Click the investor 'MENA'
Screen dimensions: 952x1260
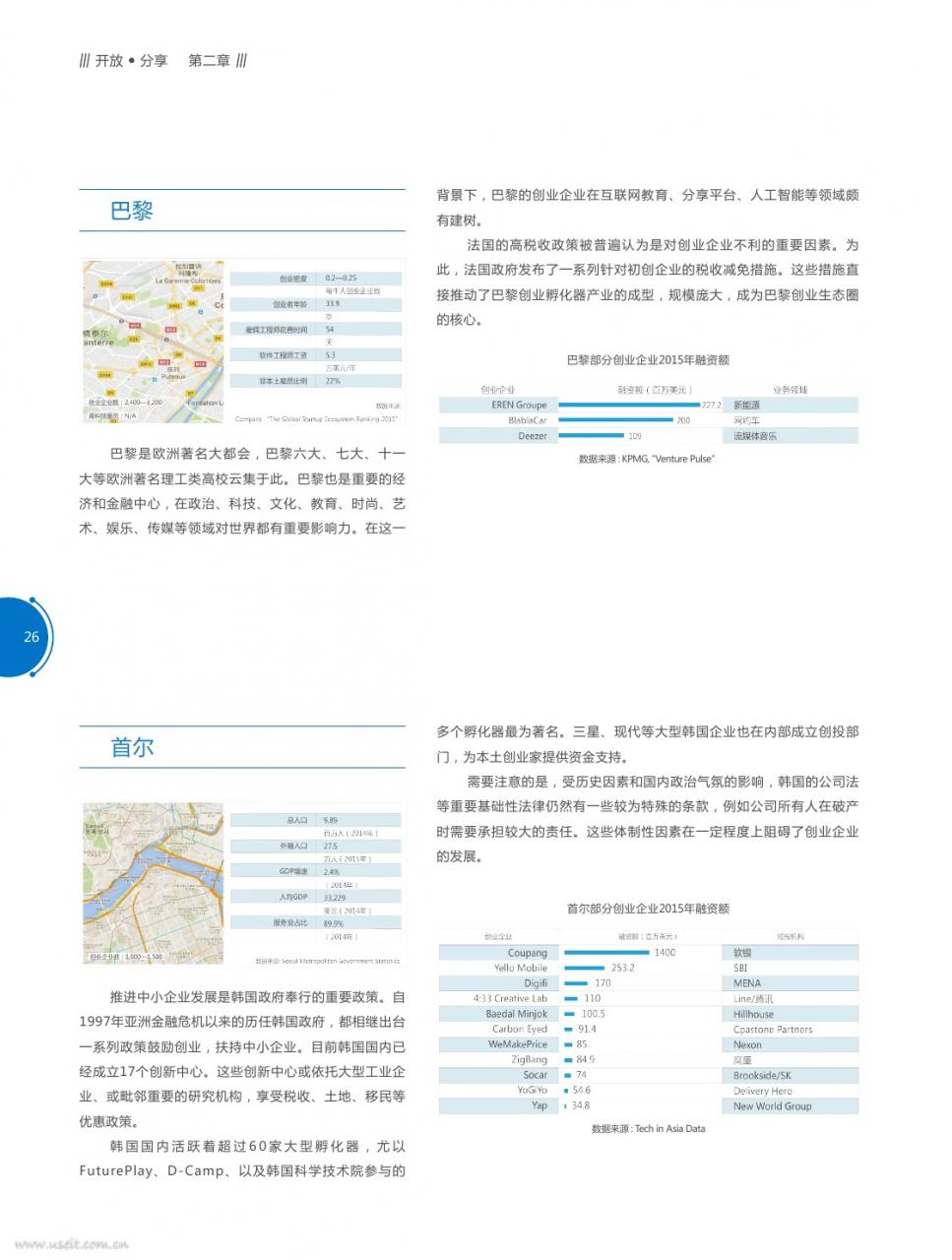tap(747, 983)
